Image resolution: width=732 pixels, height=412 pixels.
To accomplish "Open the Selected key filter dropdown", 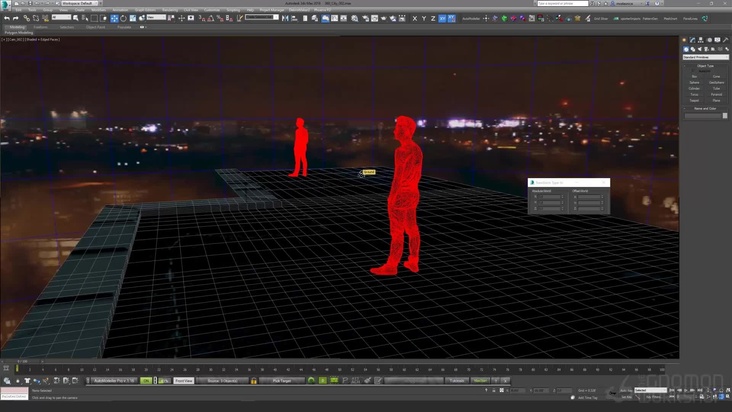I will pos(651,390).
